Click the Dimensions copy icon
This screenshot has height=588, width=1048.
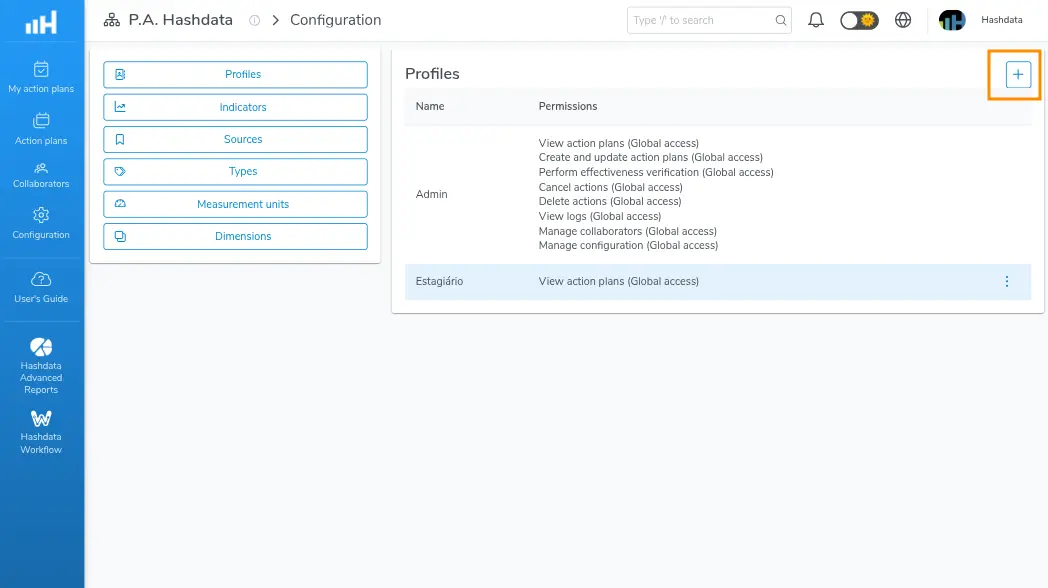120,236
